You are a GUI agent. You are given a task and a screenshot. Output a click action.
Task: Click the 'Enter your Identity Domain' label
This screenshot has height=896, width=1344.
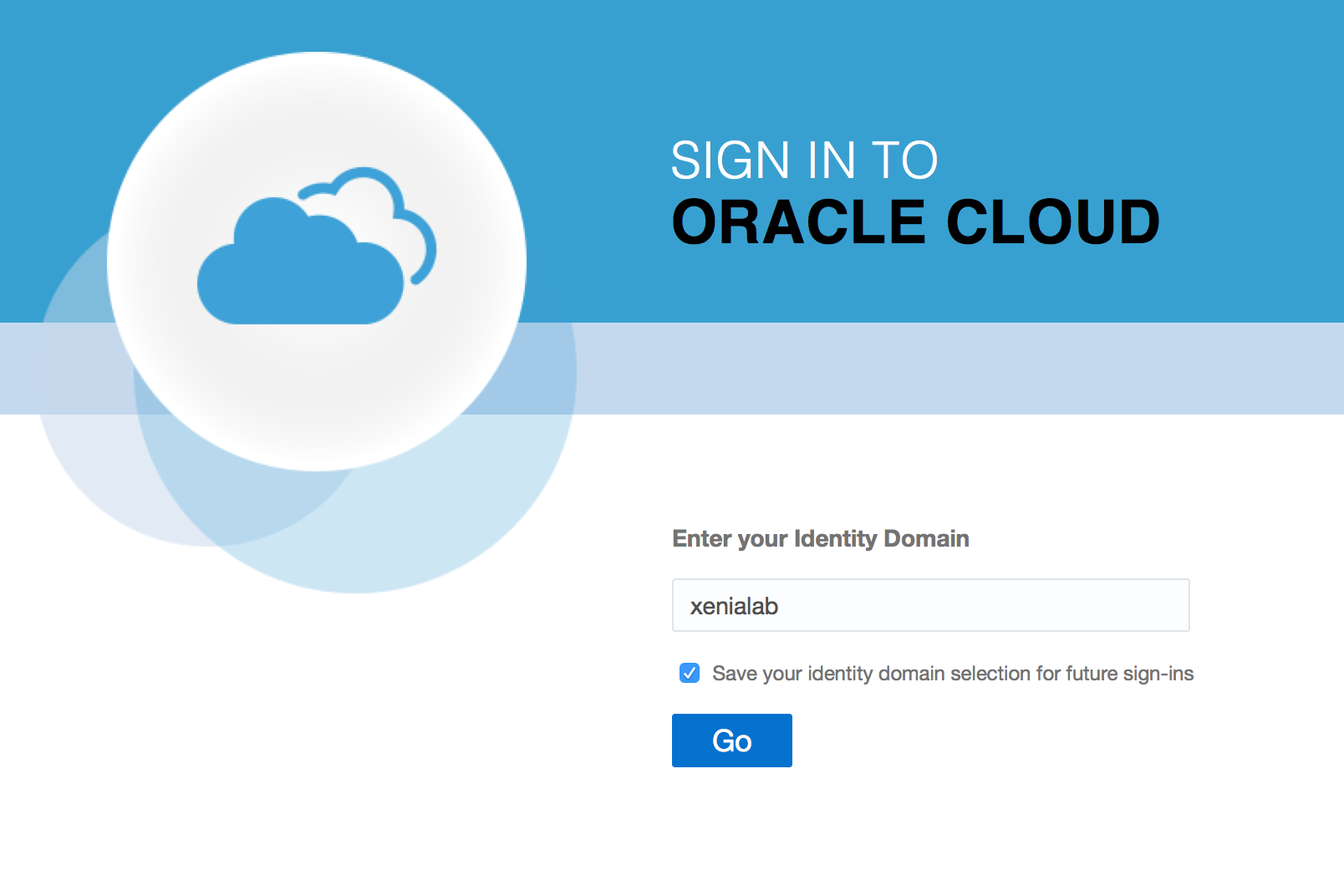pyautogui.click(x=821, y=538)
